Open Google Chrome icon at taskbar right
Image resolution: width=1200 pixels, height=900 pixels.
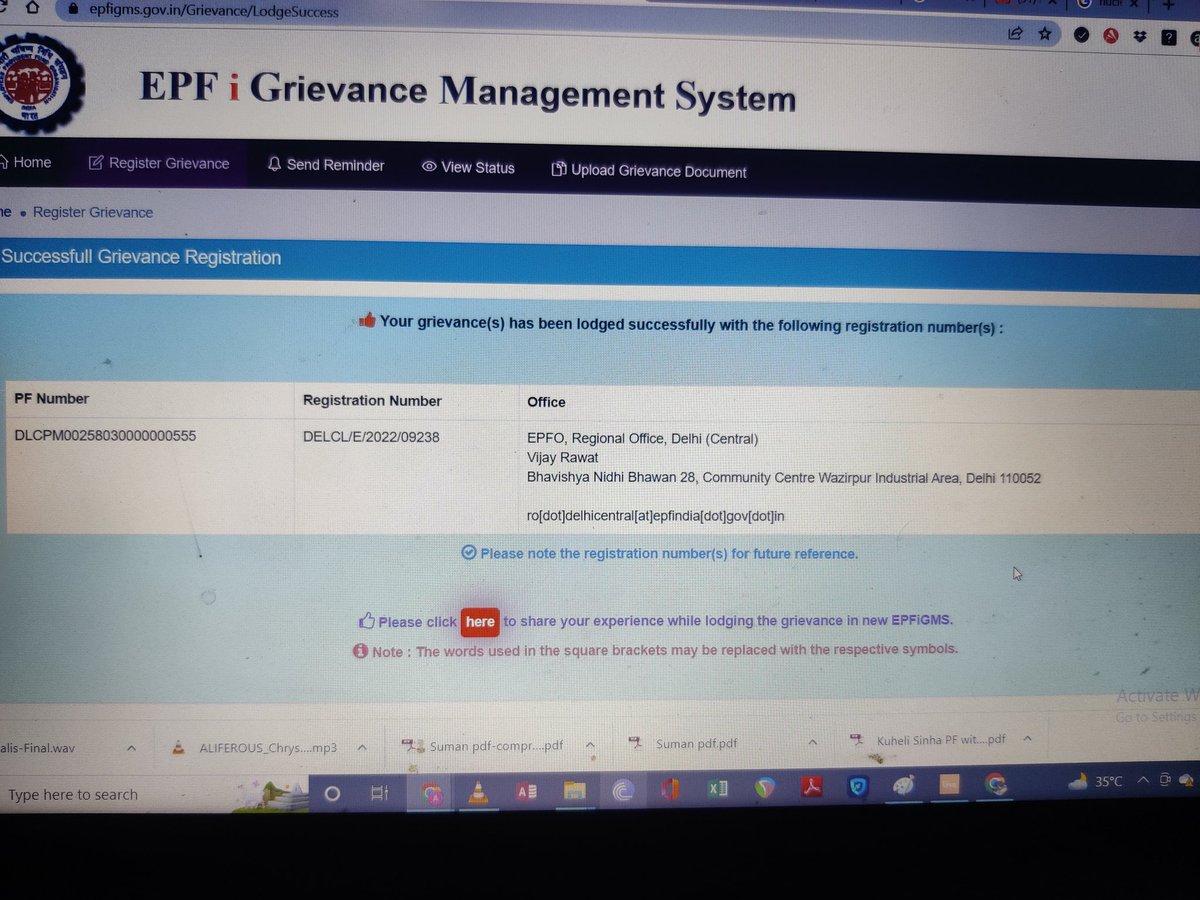coord(996,785)
